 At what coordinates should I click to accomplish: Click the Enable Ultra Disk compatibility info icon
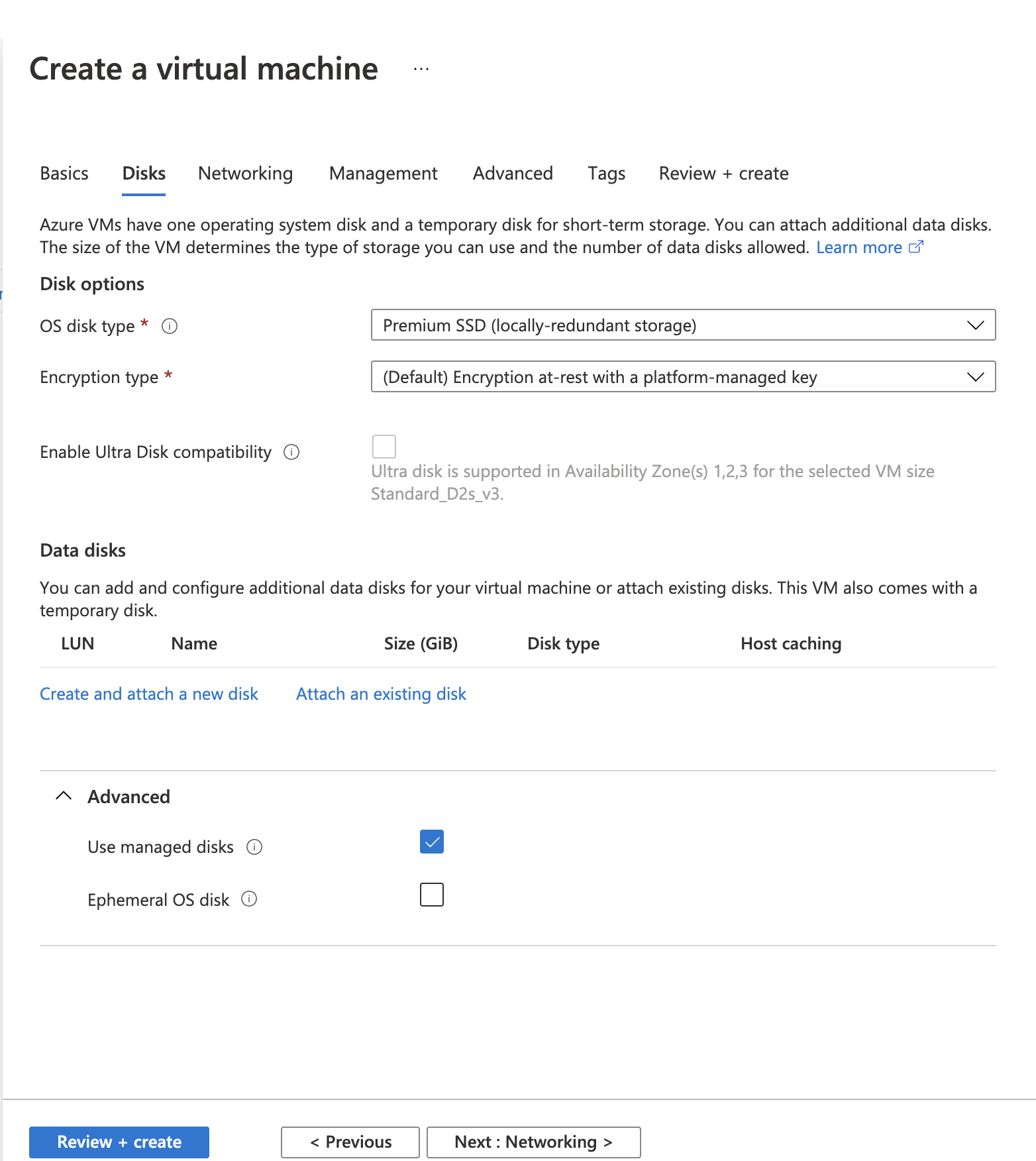pyautogui.click(x=291, y=452)
